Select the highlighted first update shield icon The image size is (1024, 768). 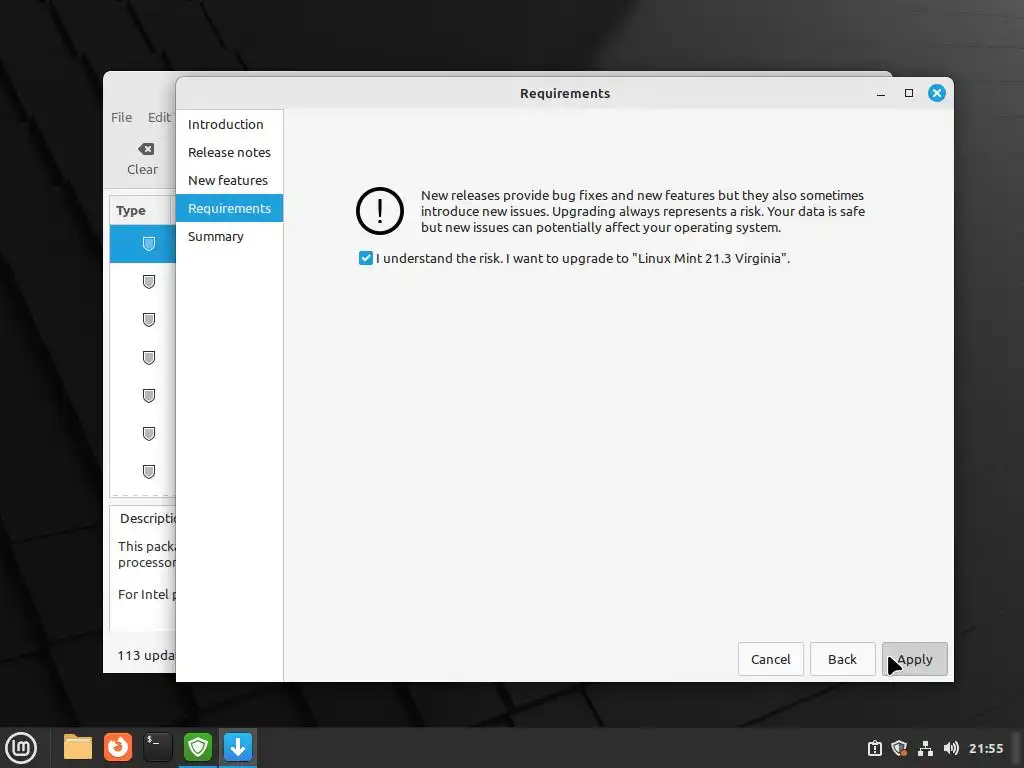pos(149,244)
